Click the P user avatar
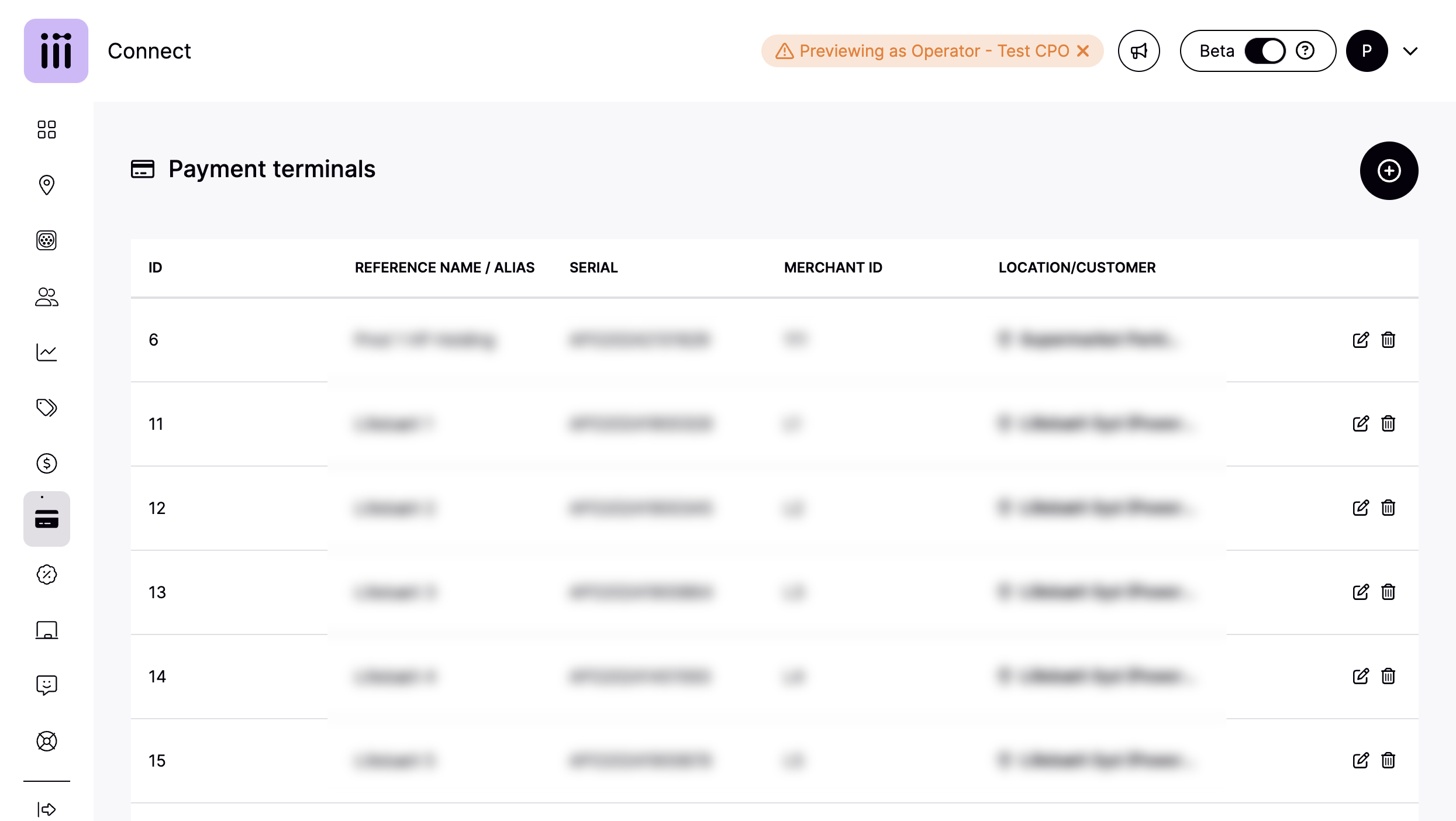Screen dimensions: 1456x821 click(1367, 51)
